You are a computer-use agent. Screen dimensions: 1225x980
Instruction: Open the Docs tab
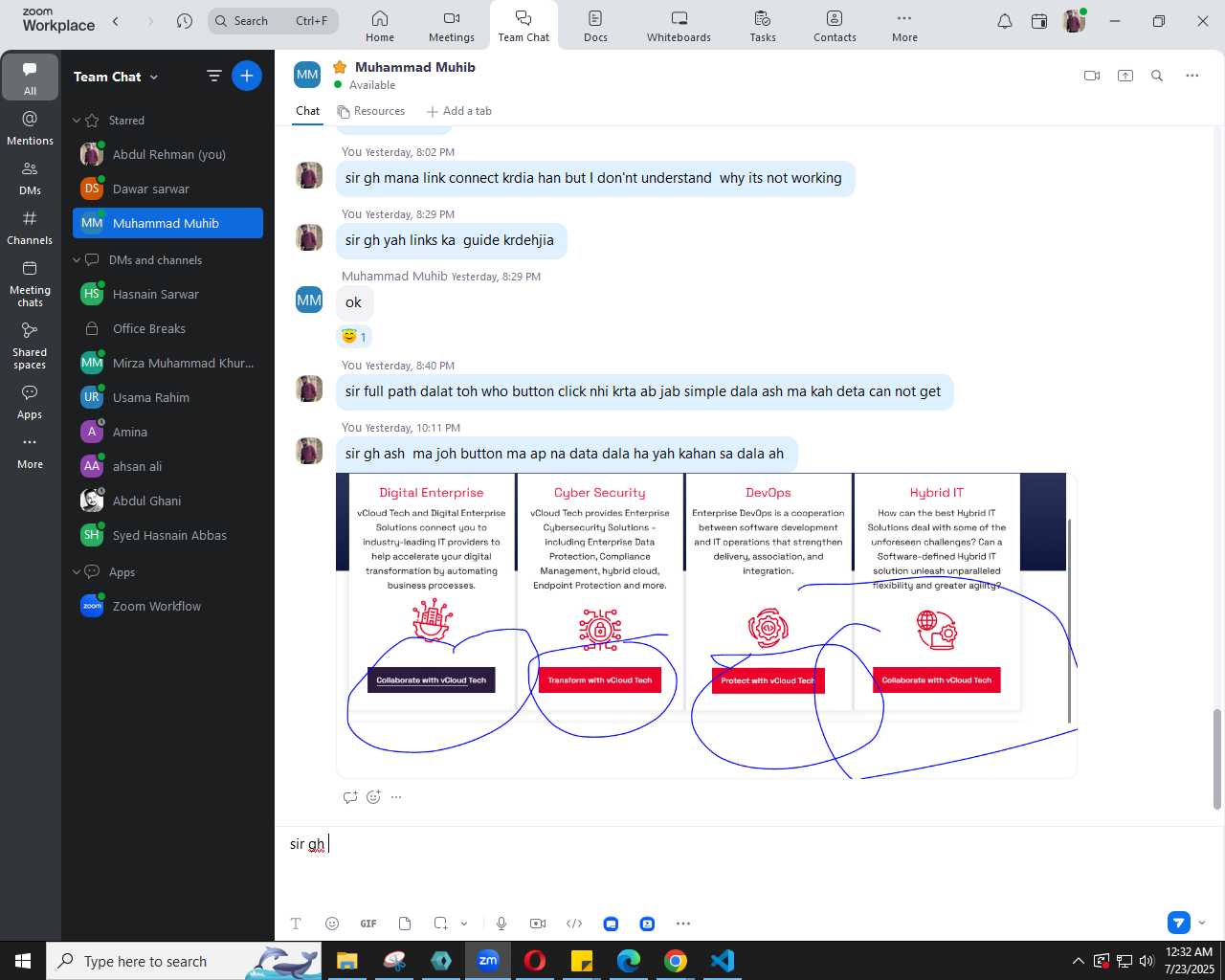pyautogui.click(x=595, y=26)
